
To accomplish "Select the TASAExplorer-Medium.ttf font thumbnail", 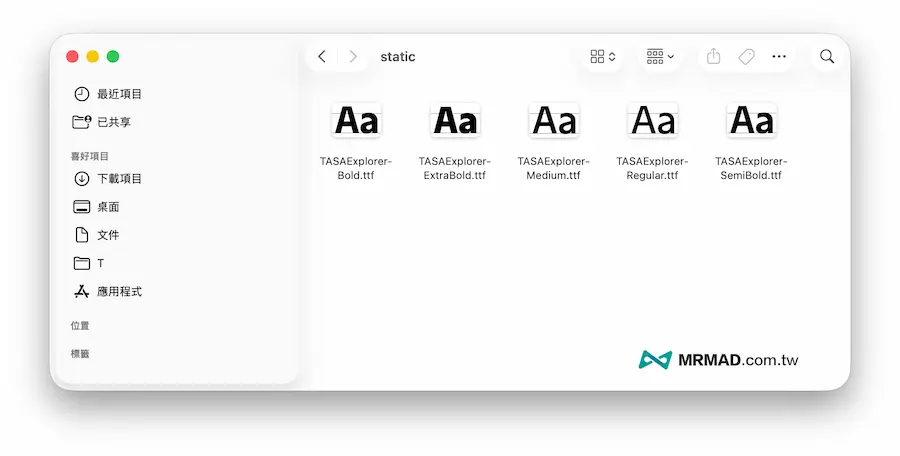I will 554,120.
